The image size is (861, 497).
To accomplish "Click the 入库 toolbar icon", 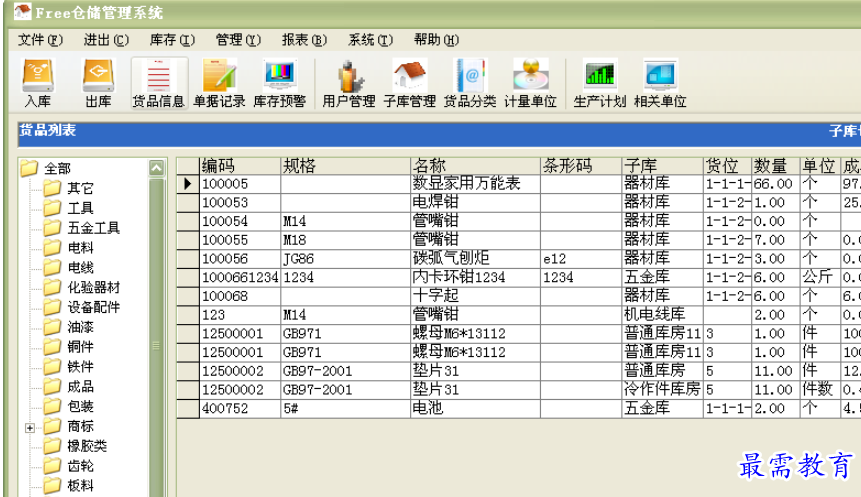I will [38, 82].
